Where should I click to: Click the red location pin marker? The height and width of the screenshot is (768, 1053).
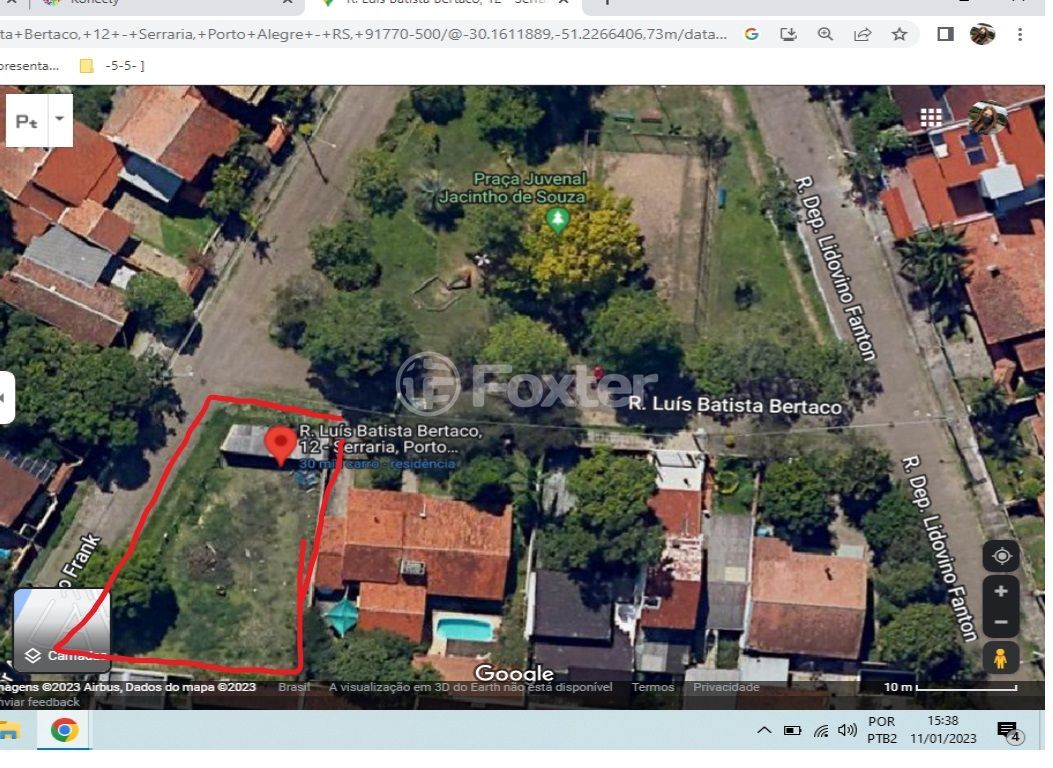pyautogui.click(x=280, y=442)
